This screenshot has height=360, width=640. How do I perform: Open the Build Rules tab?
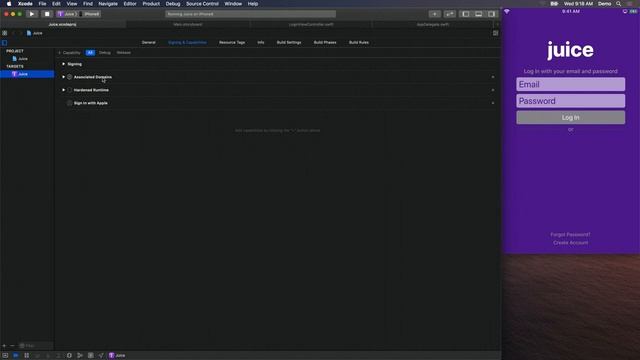359,42
